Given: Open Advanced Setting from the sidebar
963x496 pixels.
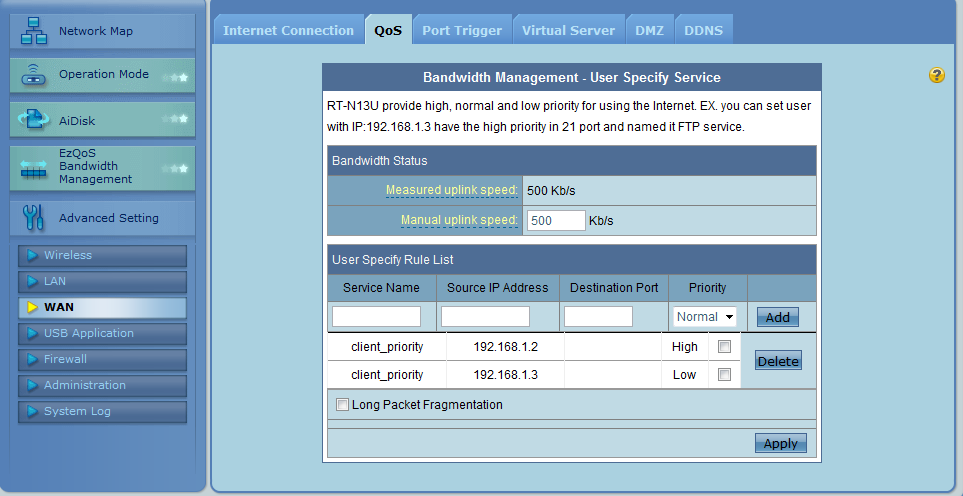Looking at the screenshot, I should (x=103, y=218).
